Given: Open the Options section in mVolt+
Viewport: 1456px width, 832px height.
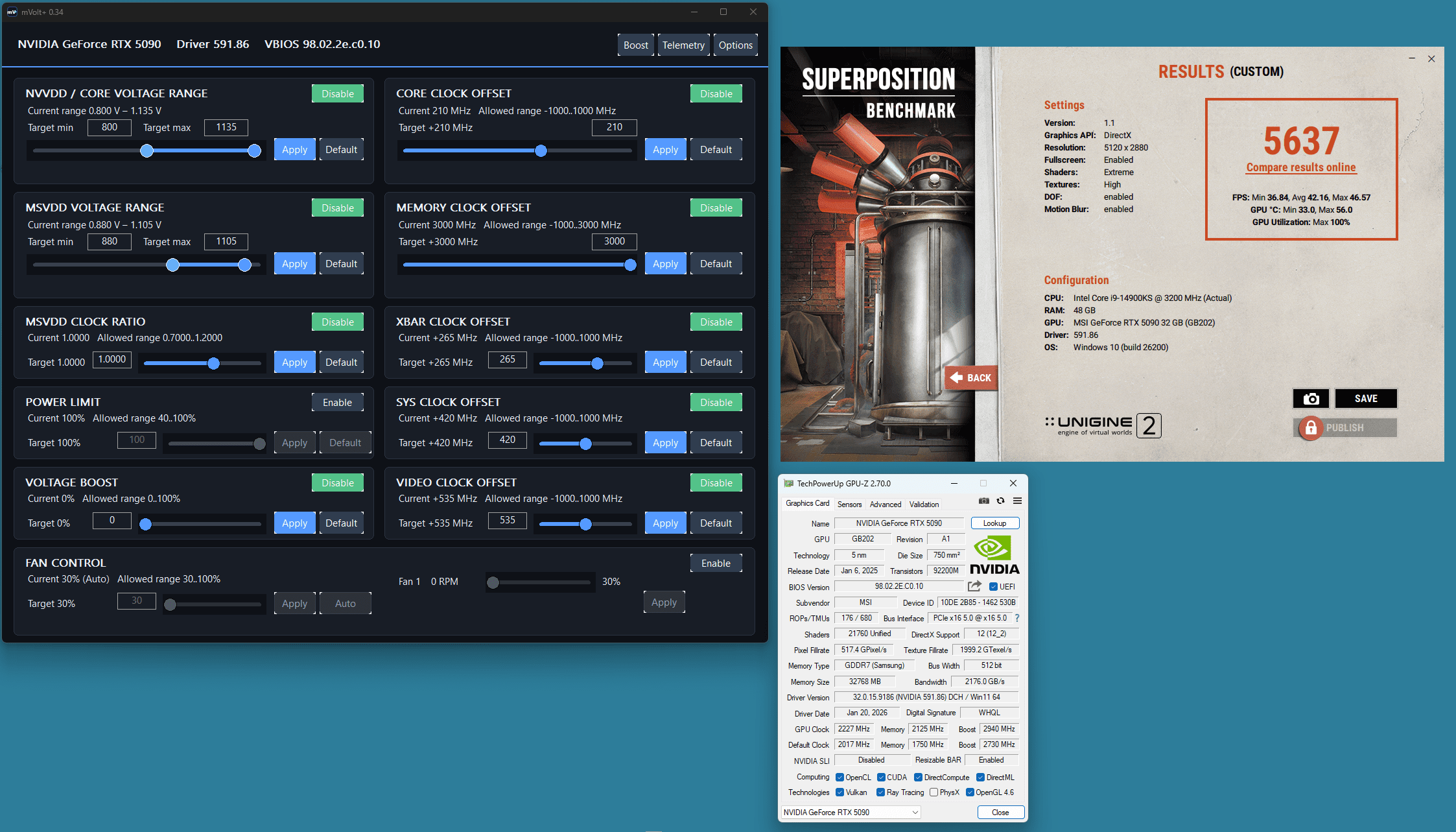Looking at the screenshot, I should pyautogui.click(x=735, y=45).
